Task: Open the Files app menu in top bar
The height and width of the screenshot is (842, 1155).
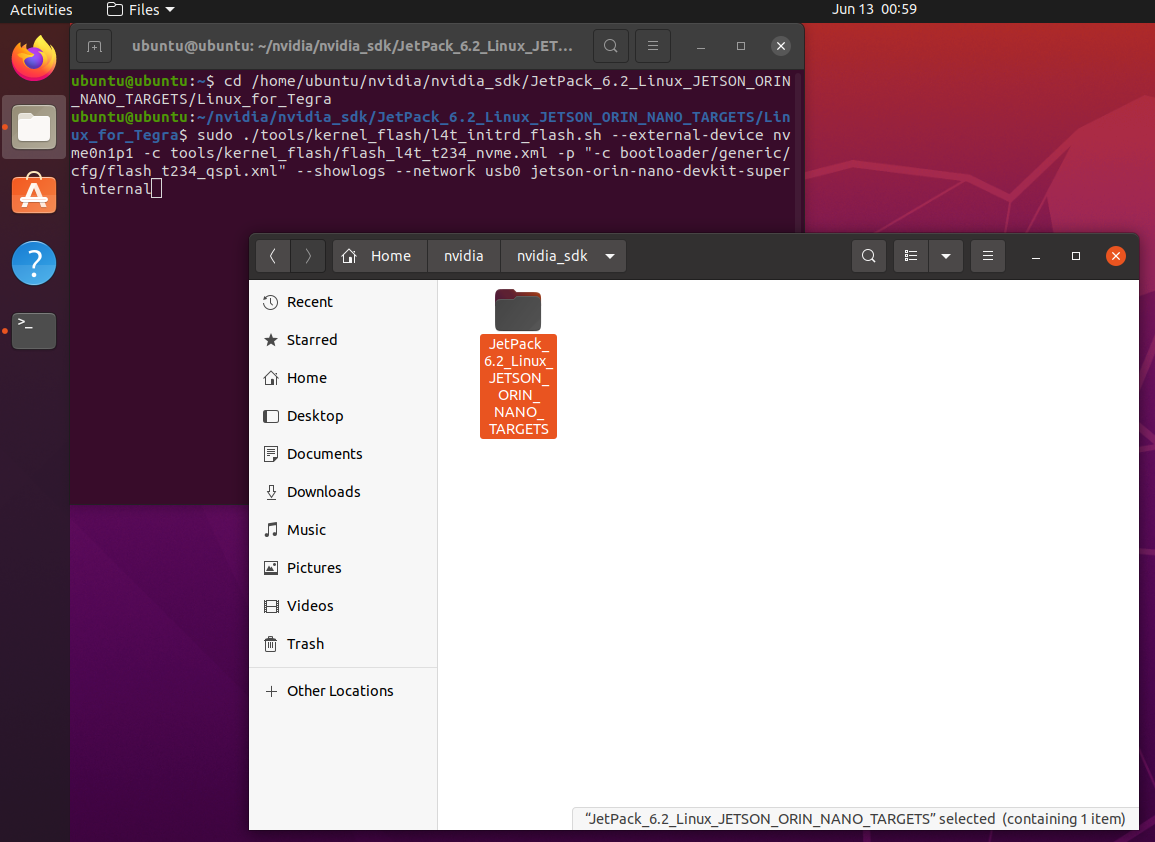Action: 141,10
